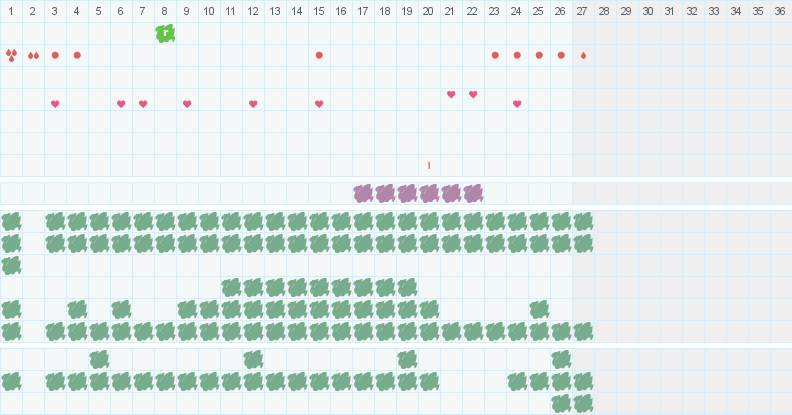This screenshot has height=415, width=792.
Task: Select the purple scribble mark on day 22
Action: tap(473, 193)
